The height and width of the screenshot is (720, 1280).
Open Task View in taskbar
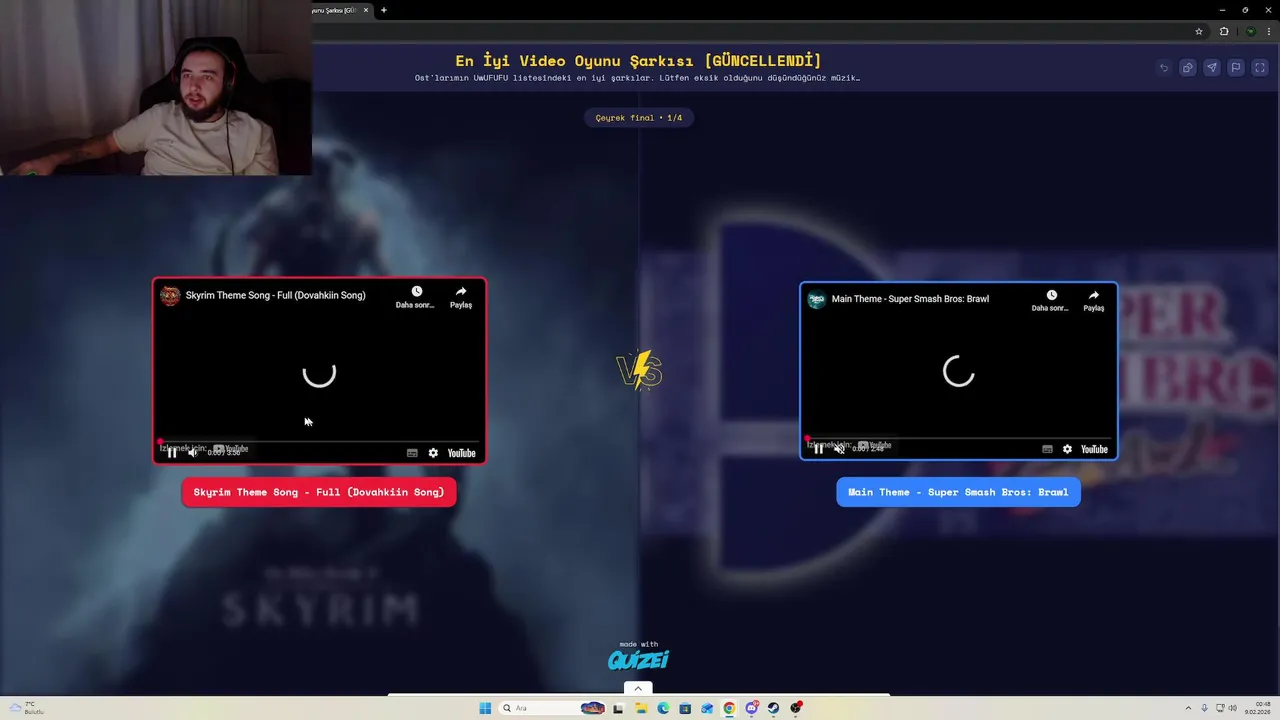pos(618,708)
